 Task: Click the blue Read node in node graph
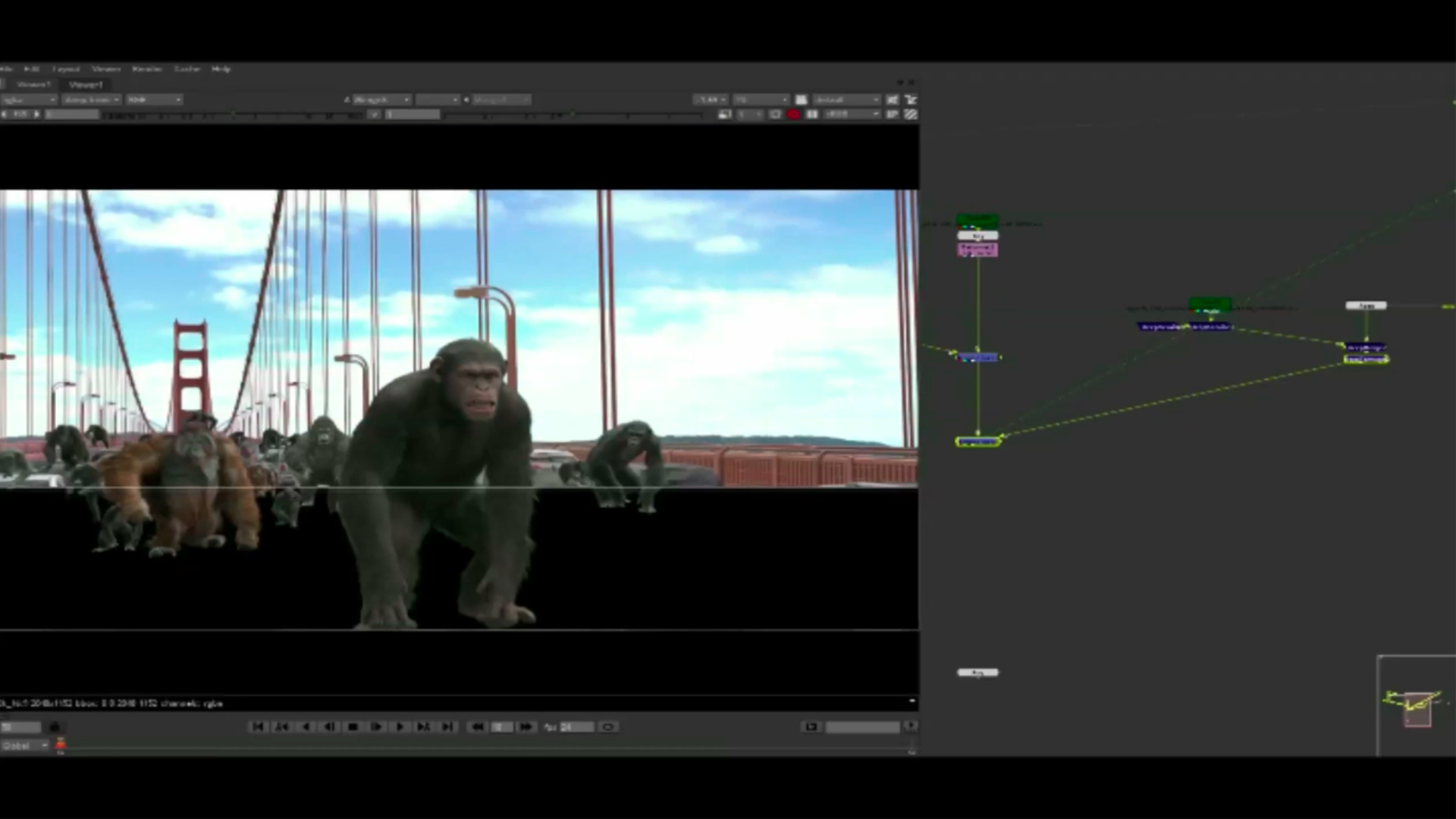pyautogui.click(x=978, y=357)
